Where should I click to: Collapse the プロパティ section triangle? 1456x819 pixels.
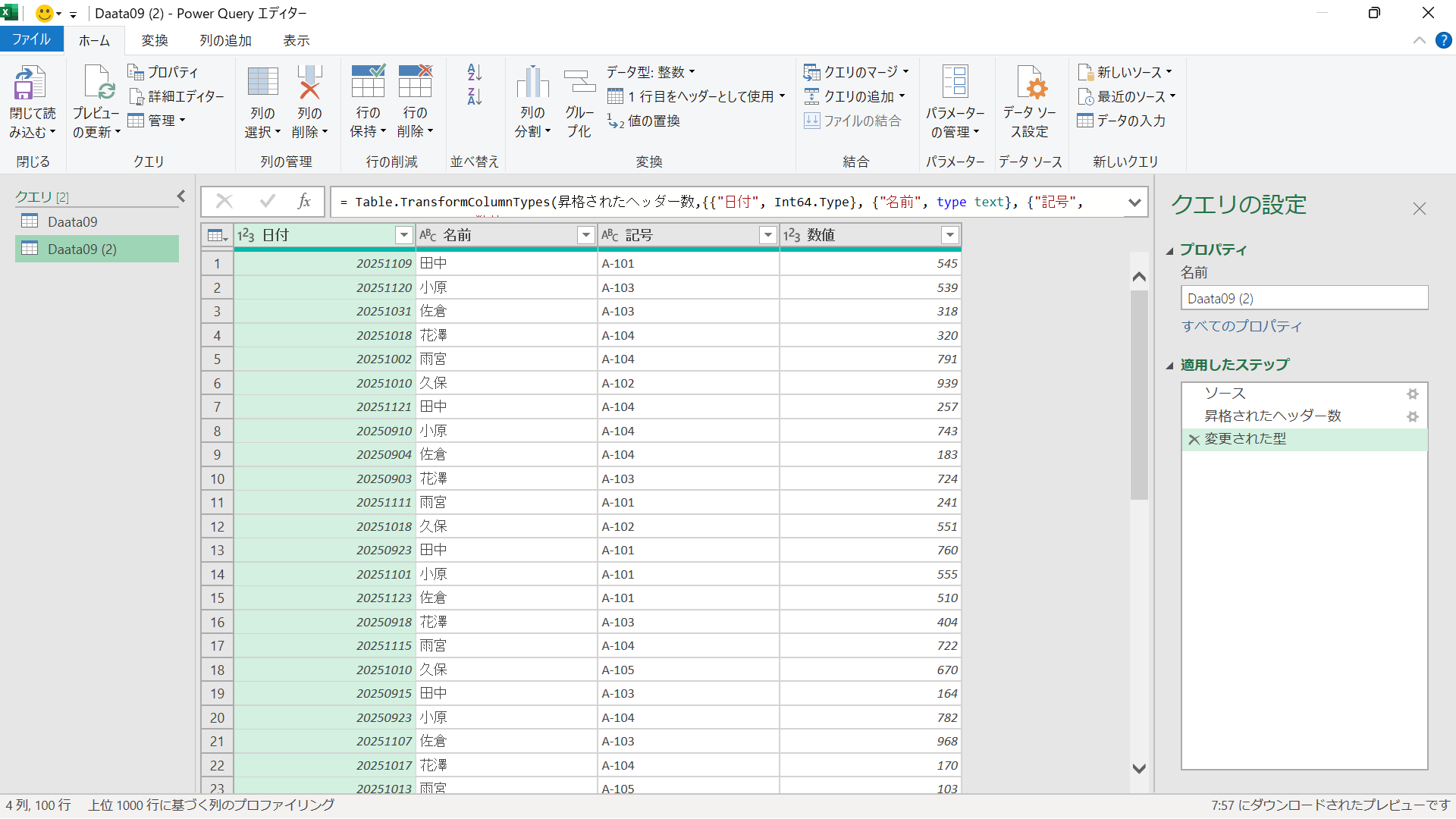coord(1169,251)
